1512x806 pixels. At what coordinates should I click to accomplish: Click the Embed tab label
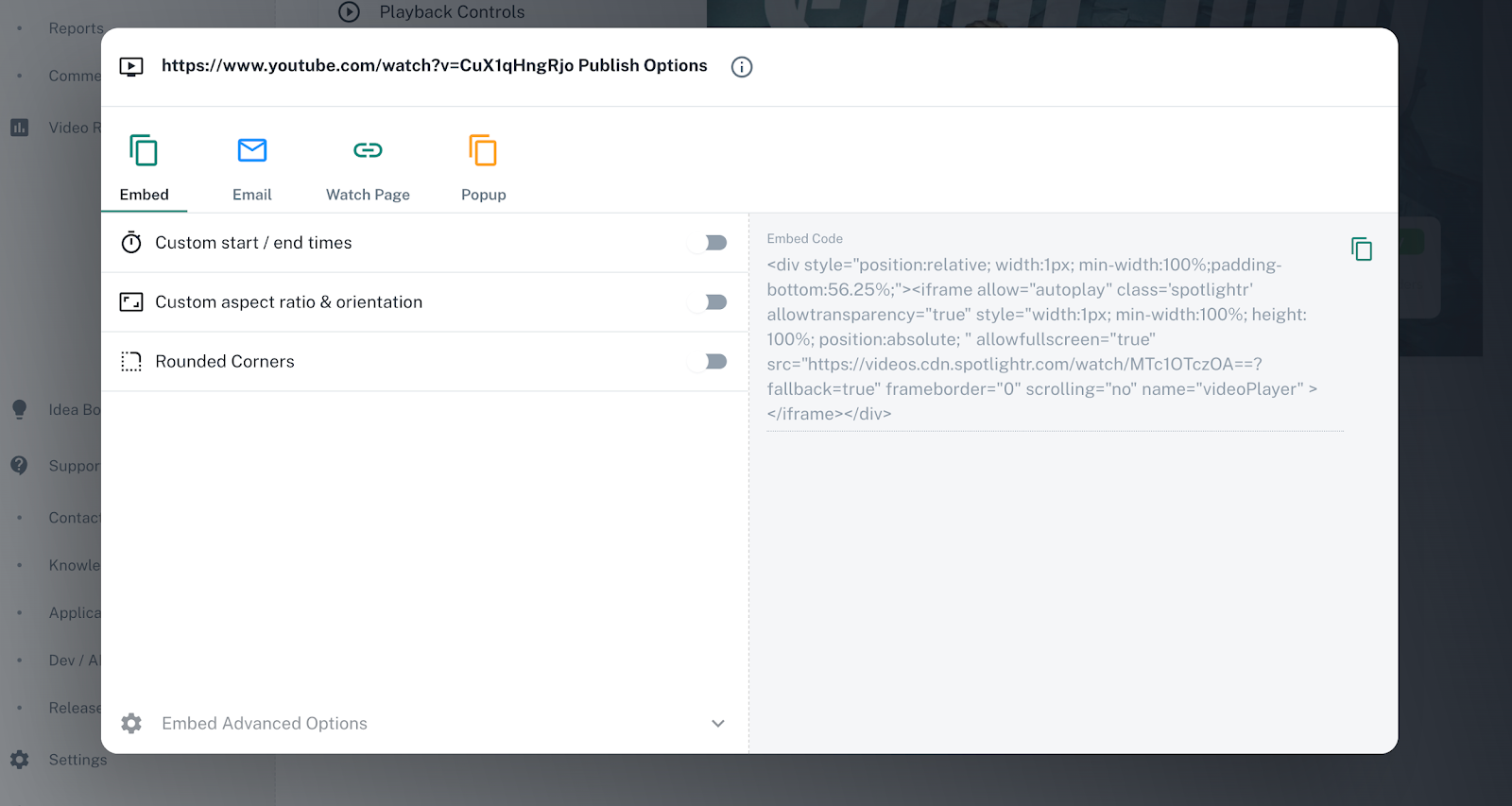[145, 195]
